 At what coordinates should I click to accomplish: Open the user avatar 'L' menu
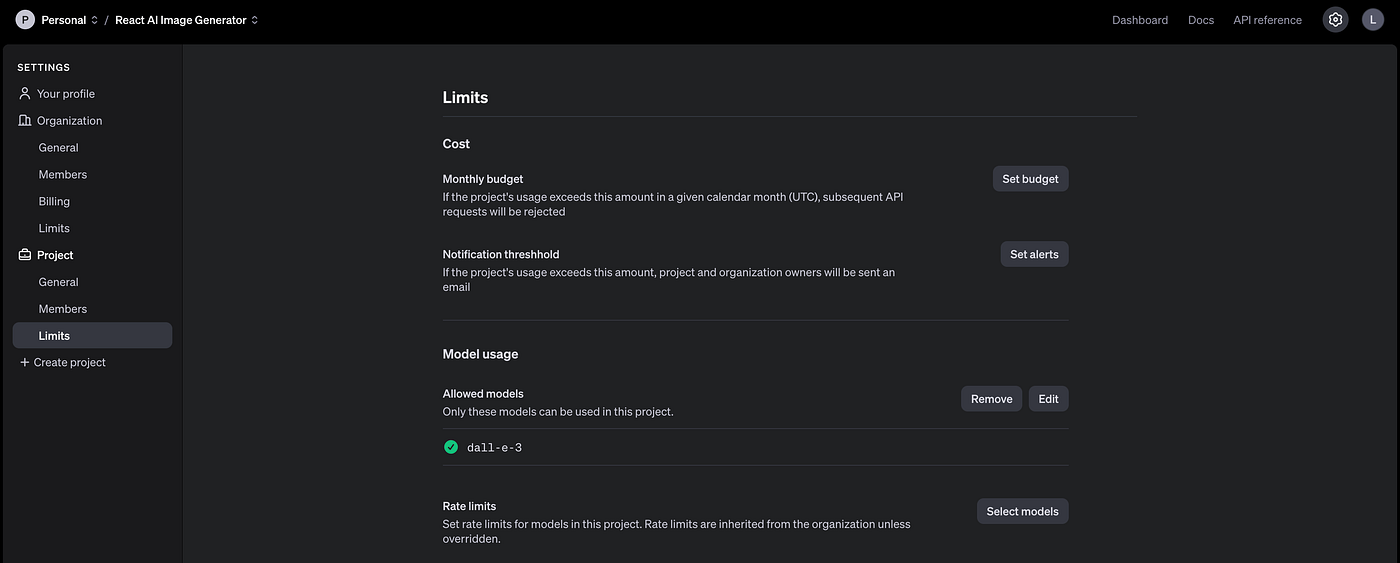(1373, 20)
